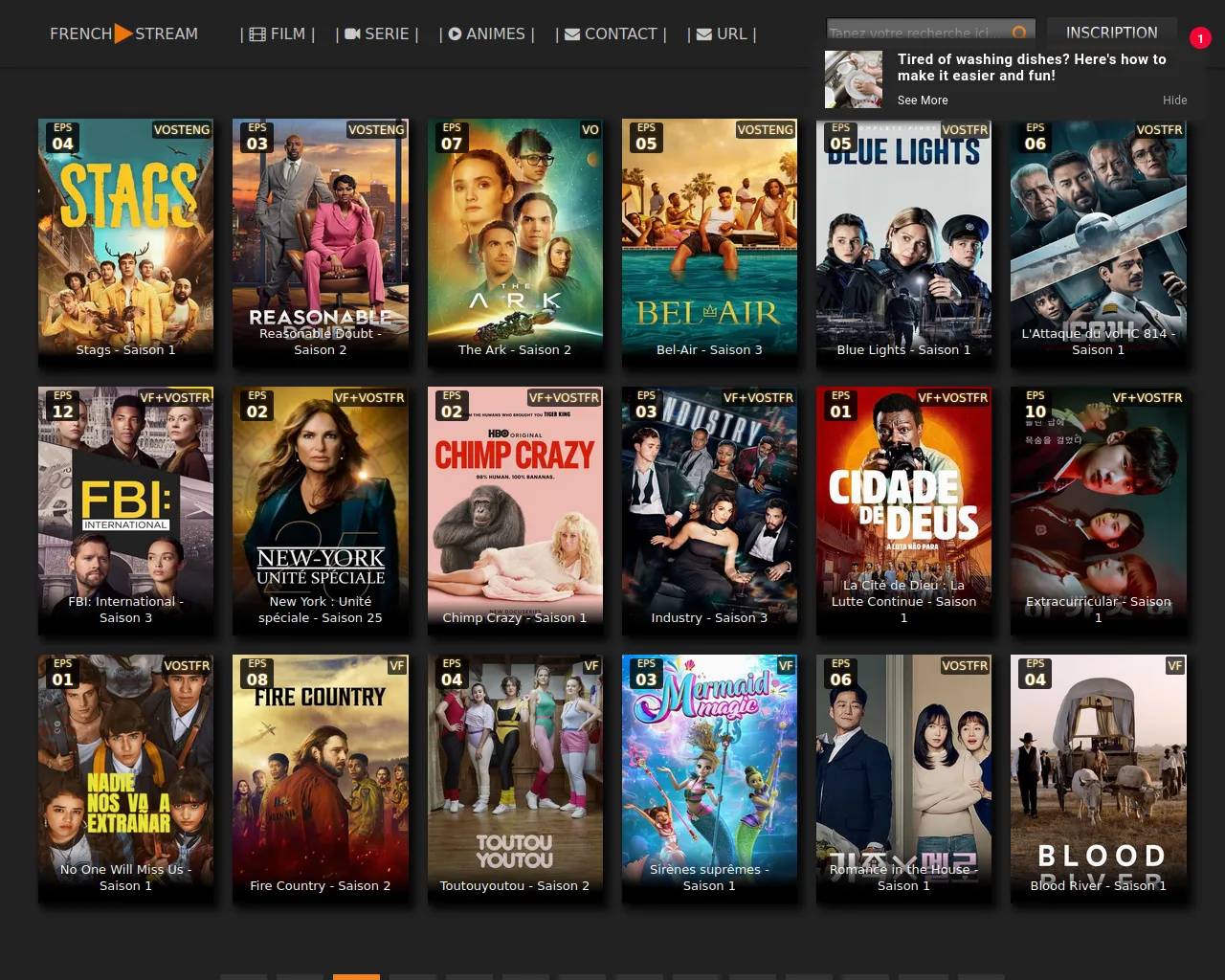
Task: Click See More on the dishes ad
Action: (x=923, y=100)
